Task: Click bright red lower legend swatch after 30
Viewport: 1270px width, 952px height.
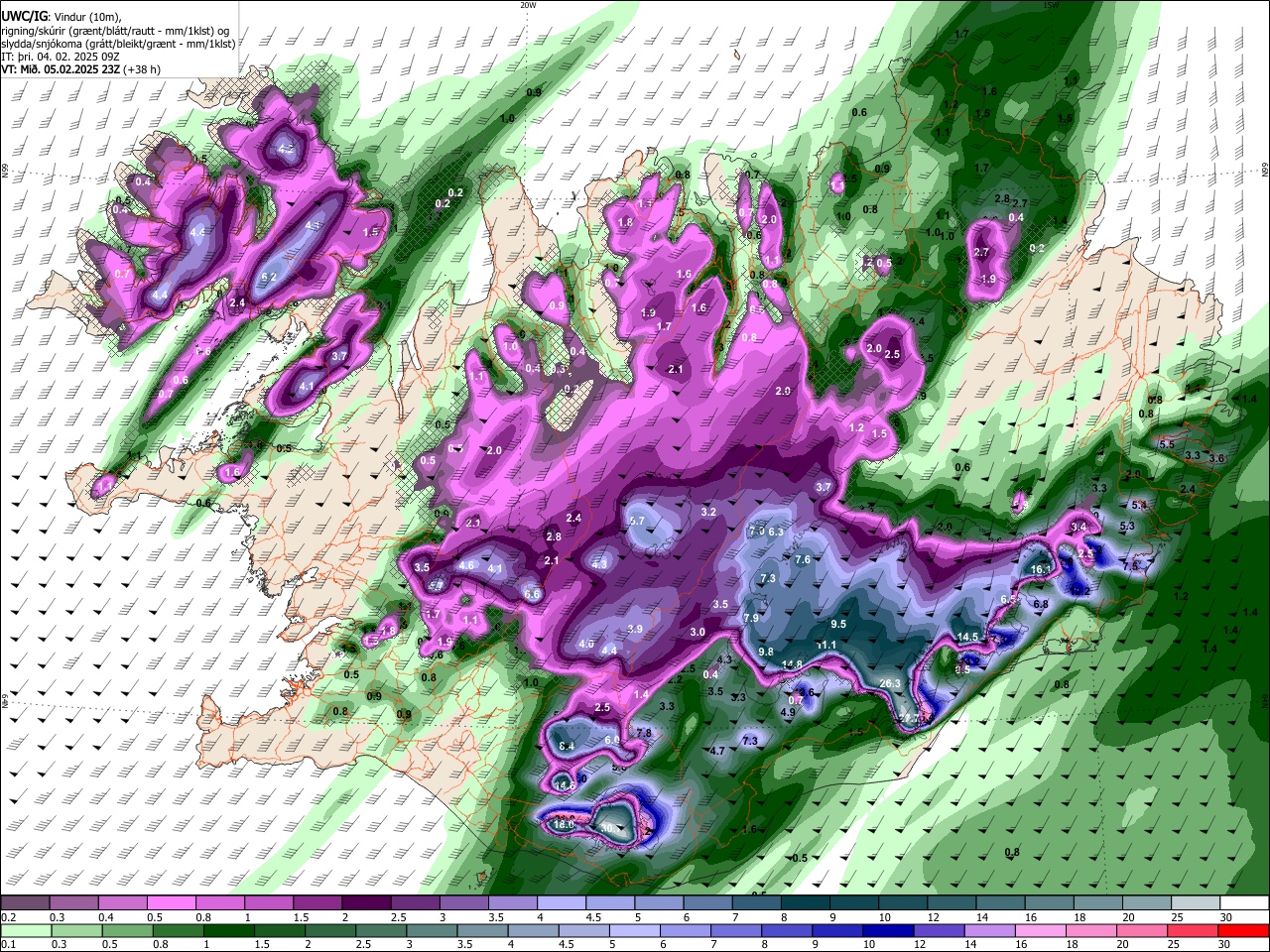Action: tap(1243, 930)
